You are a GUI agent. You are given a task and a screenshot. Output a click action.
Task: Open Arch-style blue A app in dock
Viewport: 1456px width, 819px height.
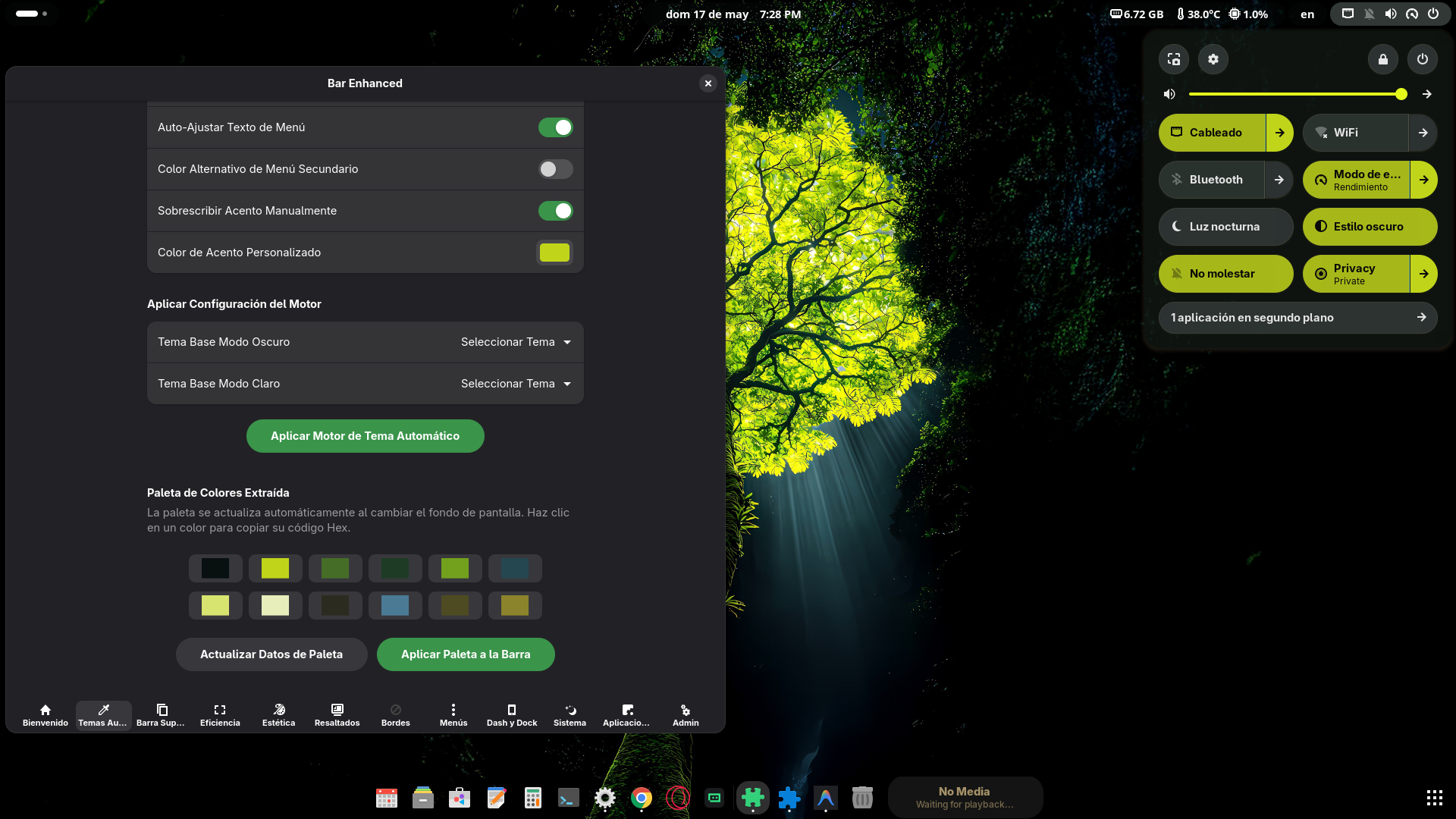(826, 798)
